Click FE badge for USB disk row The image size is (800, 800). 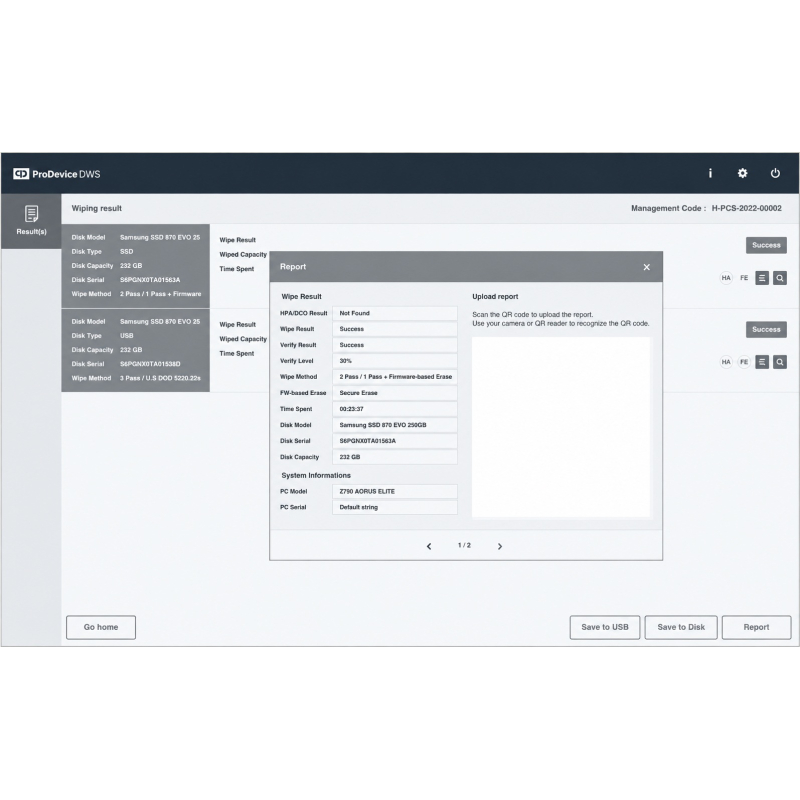(744, 362)
